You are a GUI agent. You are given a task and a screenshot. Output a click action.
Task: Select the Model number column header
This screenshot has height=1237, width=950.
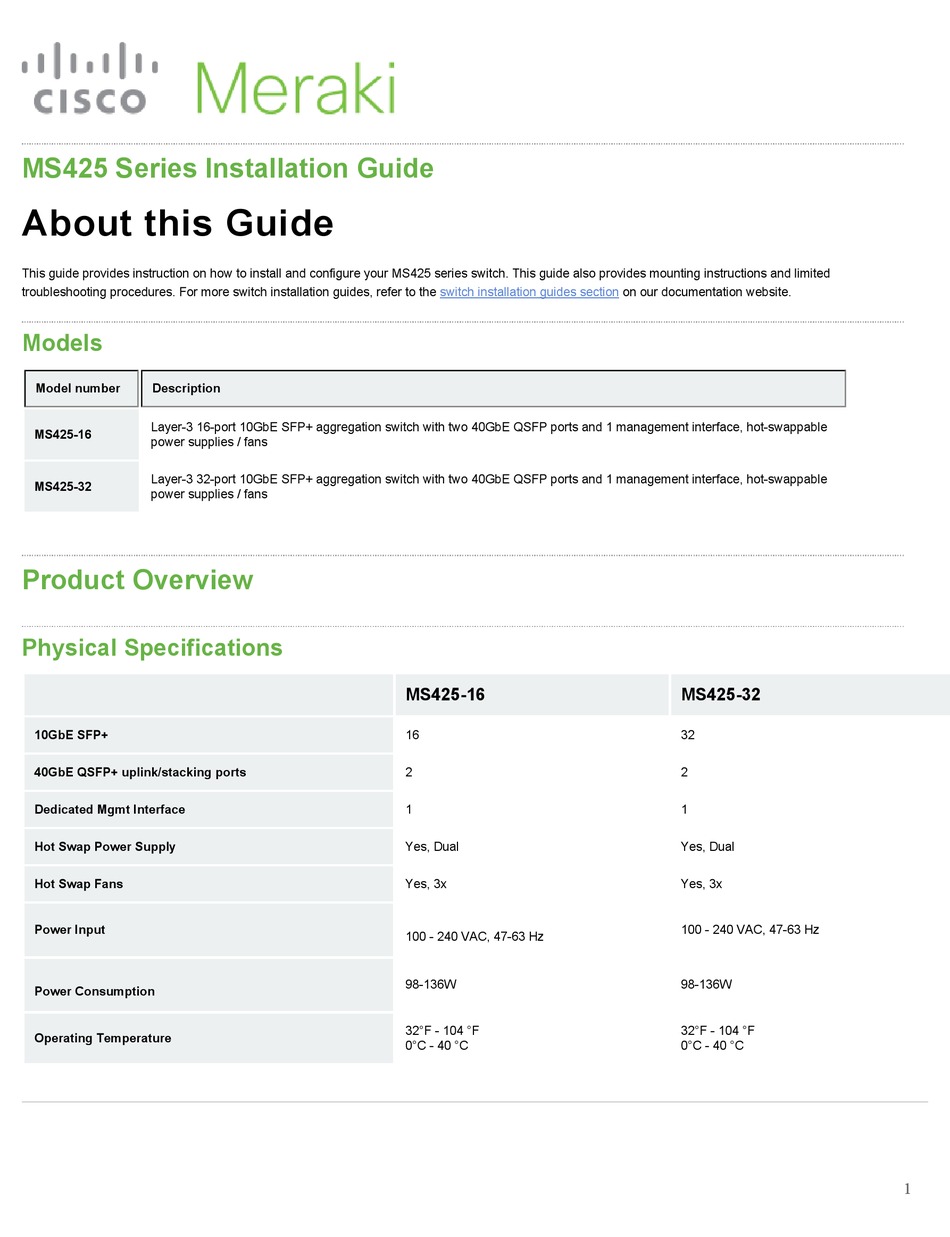78,388
